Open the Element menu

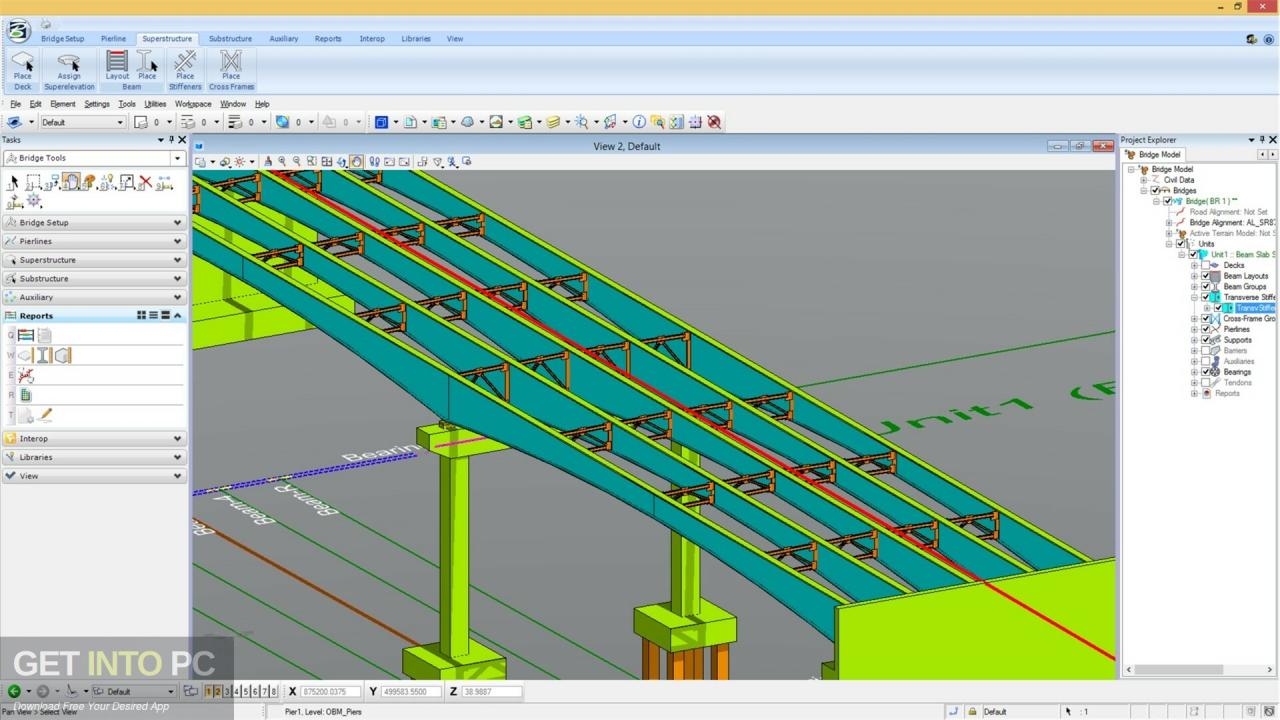(63, 104)
